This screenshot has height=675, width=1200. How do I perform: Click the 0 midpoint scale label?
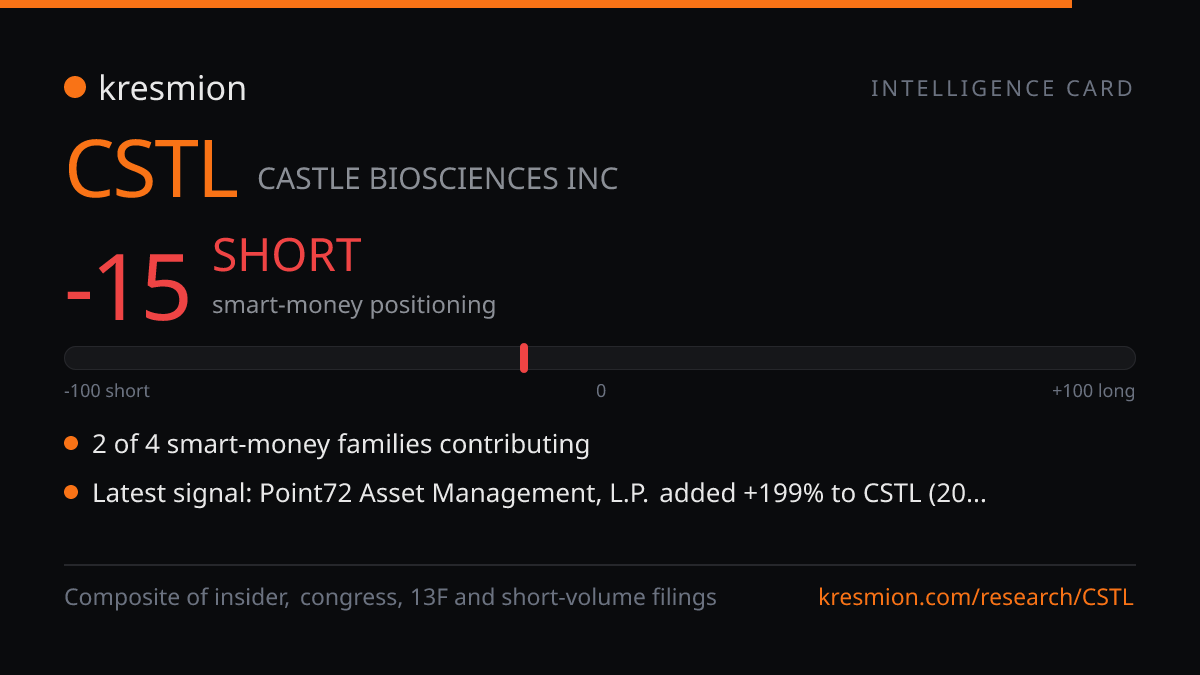(x=601, y=391)
